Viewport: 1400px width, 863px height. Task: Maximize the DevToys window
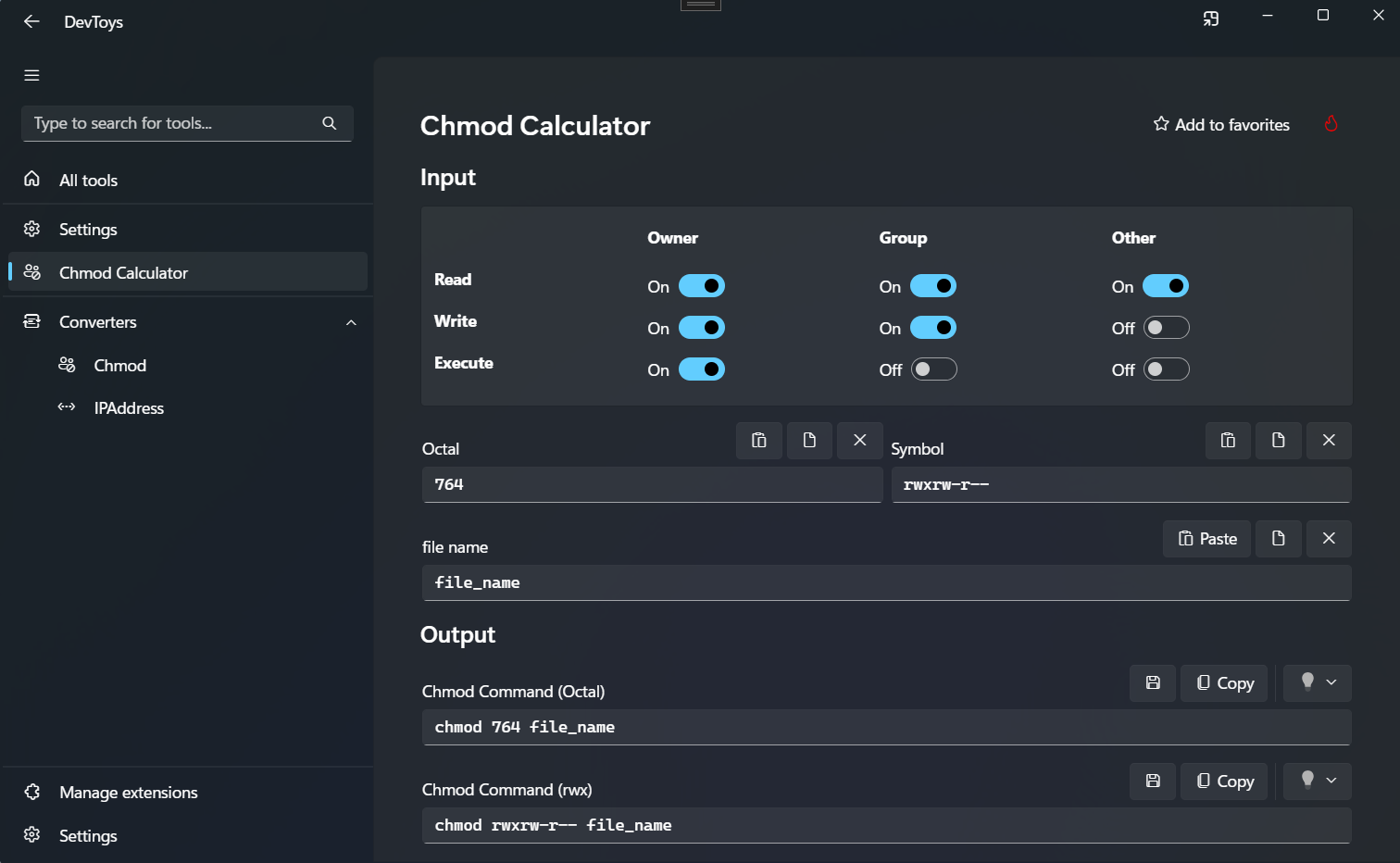[1323, 16]
